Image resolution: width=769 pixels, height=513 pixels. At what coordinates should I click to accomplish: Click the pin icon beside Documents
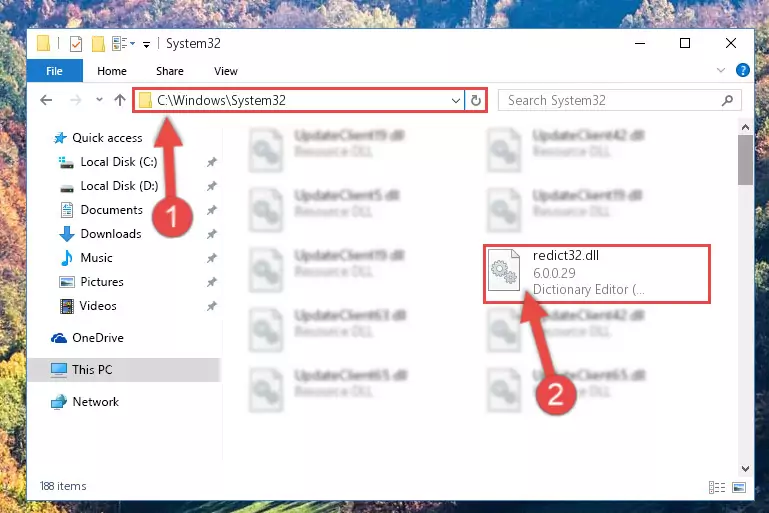211,210
